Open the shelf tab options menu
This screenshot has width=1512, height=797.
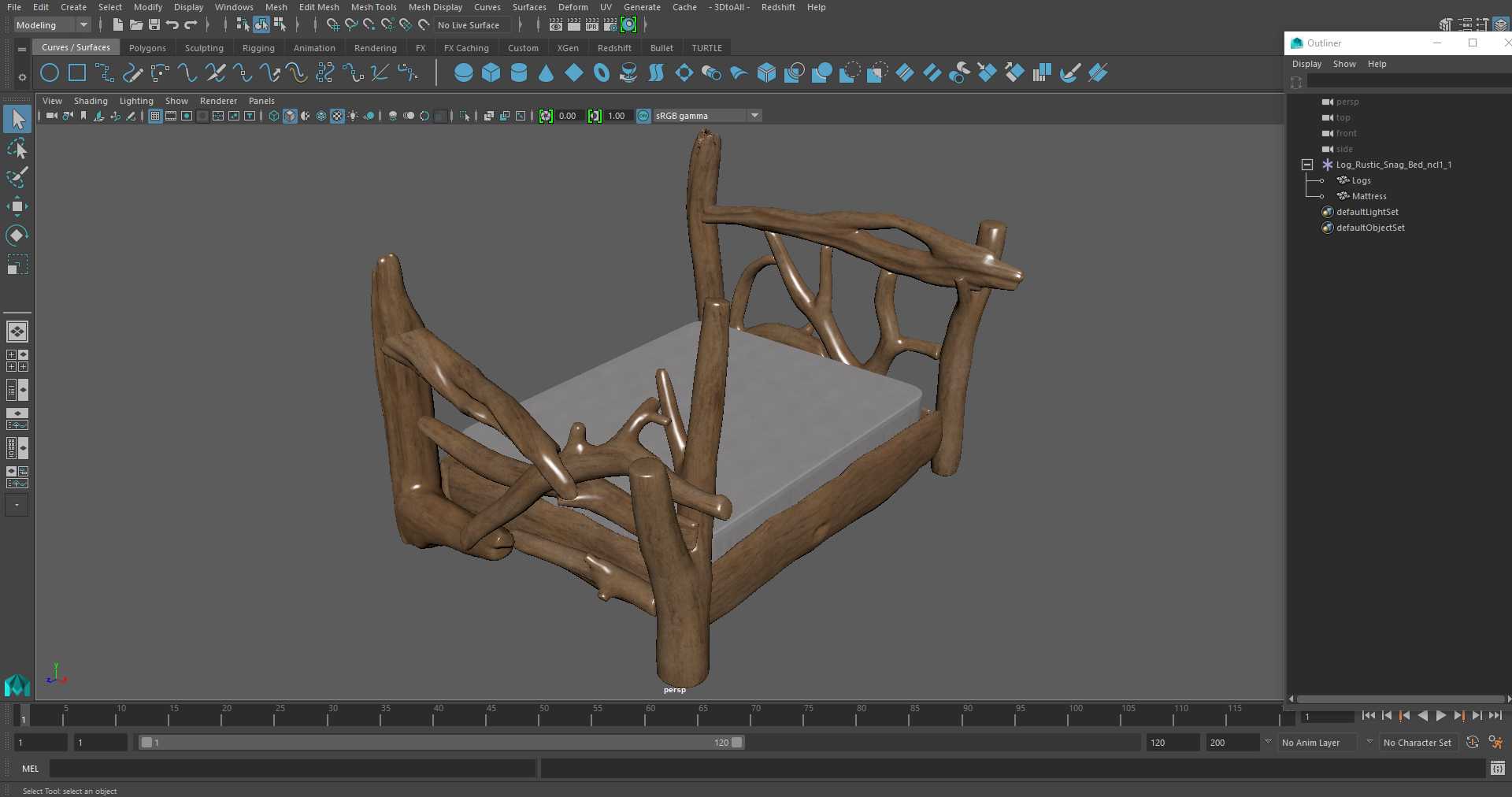point(22,76)
